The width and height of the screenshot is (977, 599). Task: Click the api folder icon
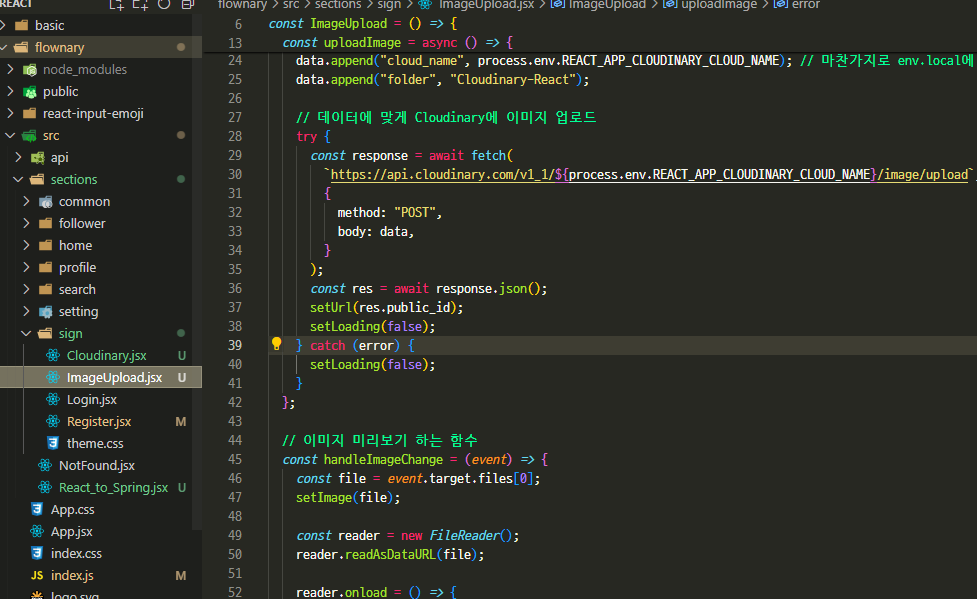pos(37,158)
